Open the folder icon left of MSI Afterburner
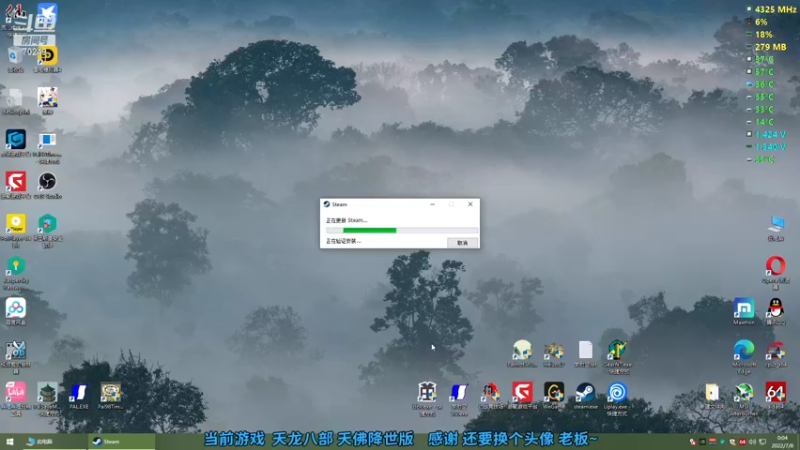Image resolution: width=800 pixels, height=450 pixels. tap(712, 395)
